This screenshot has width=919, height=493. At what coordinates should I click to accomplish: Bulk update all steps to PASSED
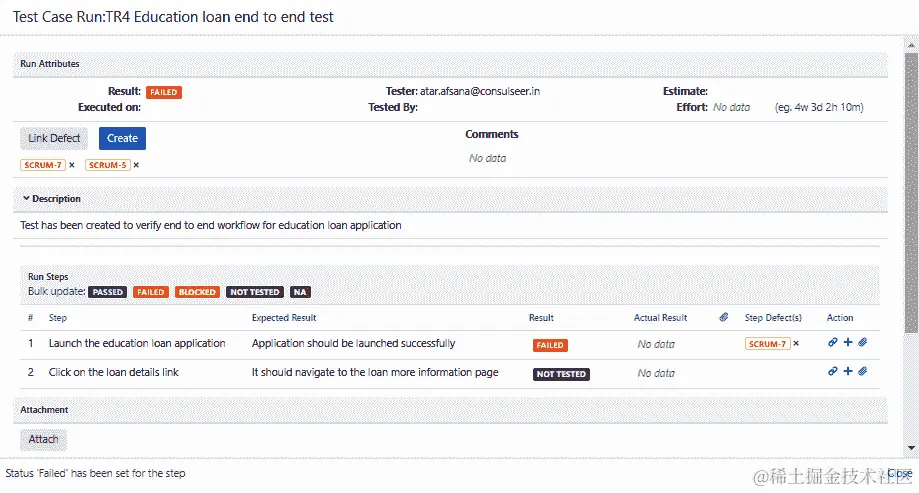[x=107, y=292]
